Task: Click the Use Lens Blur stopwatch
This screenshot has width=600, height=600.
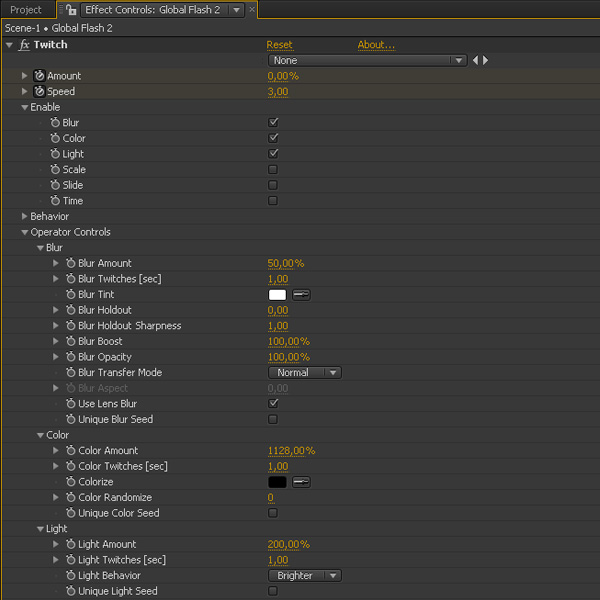Action: (x=70, y=404)
